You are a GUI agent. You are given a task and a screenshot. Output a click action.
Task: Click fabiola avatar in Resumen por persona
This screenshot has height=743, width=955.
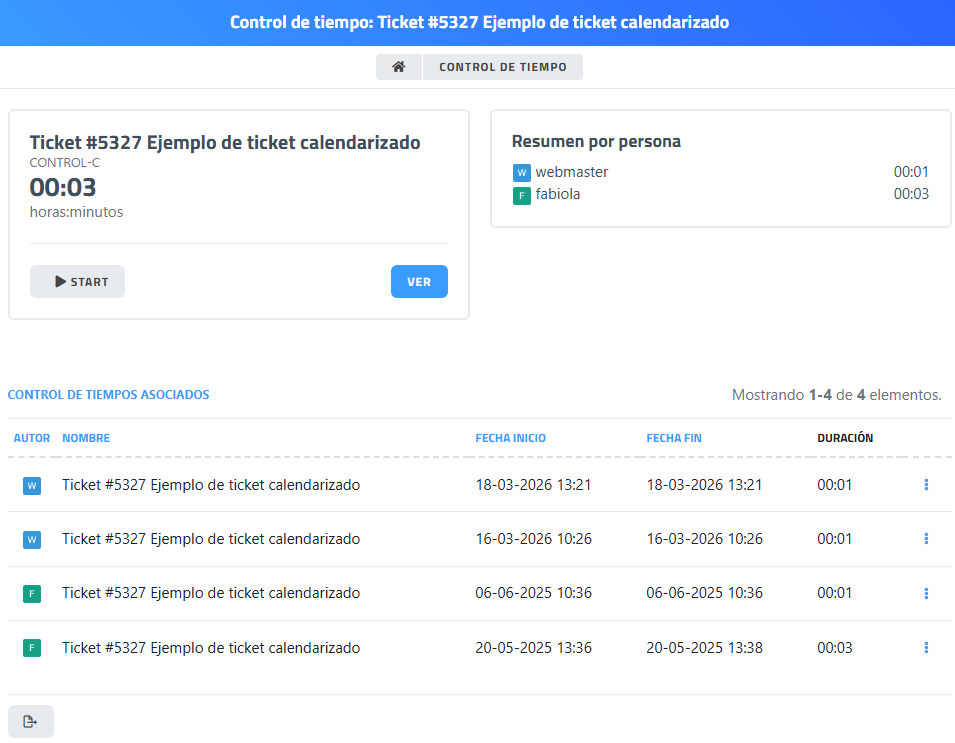pyautogui.click(x=521, y=195)
